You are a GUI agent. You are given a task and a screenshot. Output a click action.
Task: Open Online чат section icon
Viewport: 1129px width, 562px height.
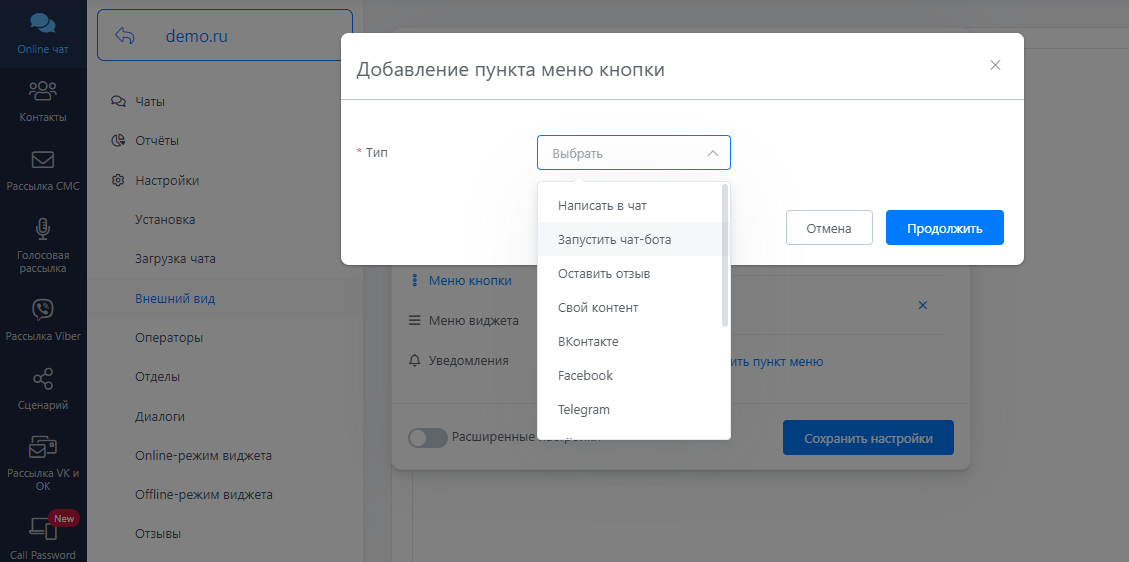click(43, 23)
